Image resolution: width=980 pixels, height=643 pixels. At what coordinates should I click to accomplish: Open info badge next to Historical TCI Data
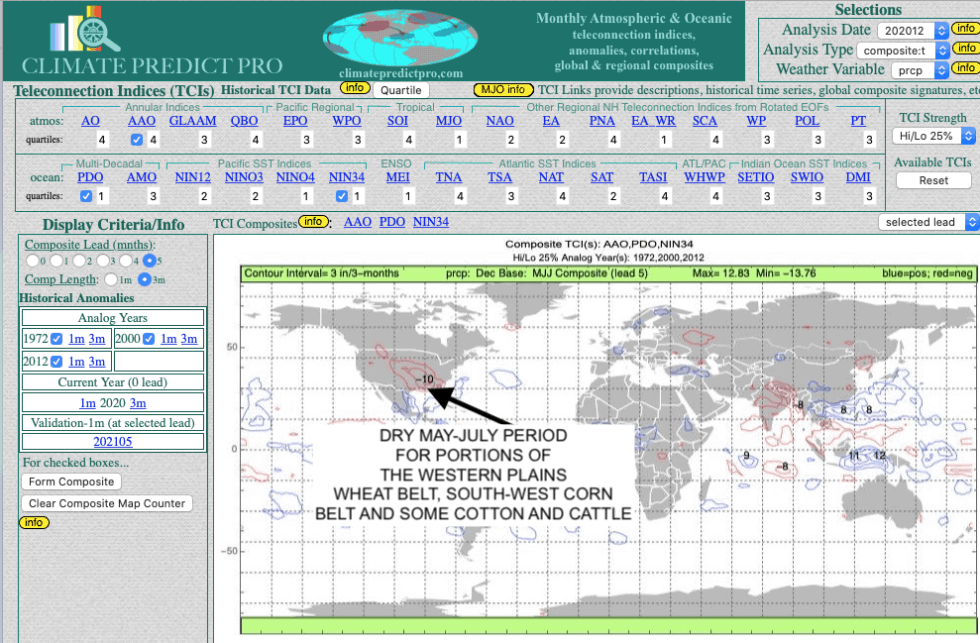(x=354, y=89)
